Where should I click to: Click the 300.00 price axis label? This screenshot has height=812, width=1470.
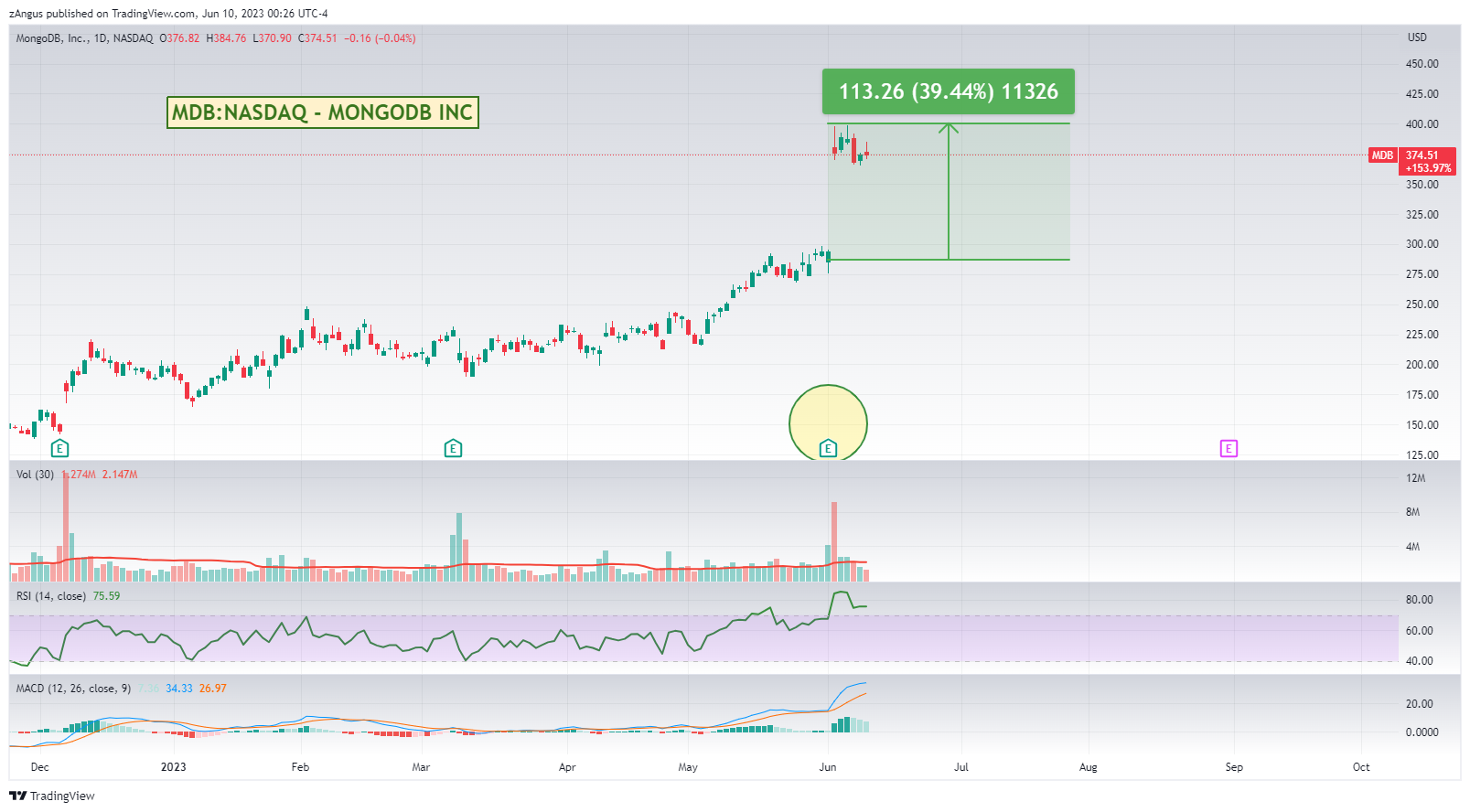pyautogui.click(x=1422, y=244)
